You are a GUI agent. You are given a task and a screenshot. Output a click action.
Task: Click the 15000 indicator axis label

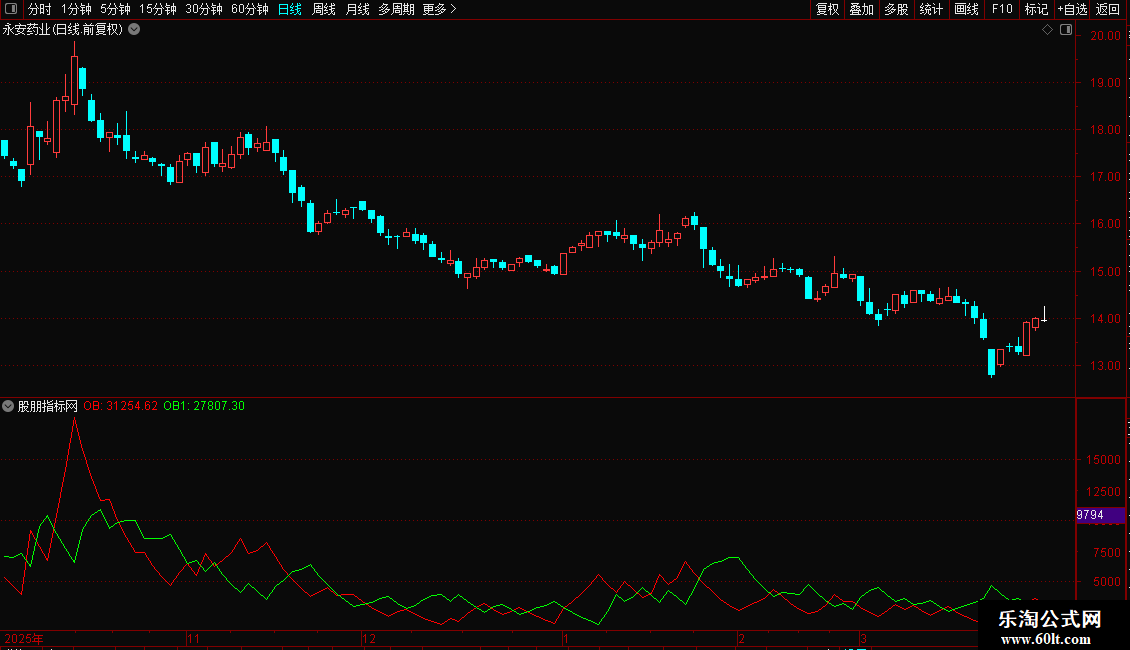[1103, 460]
